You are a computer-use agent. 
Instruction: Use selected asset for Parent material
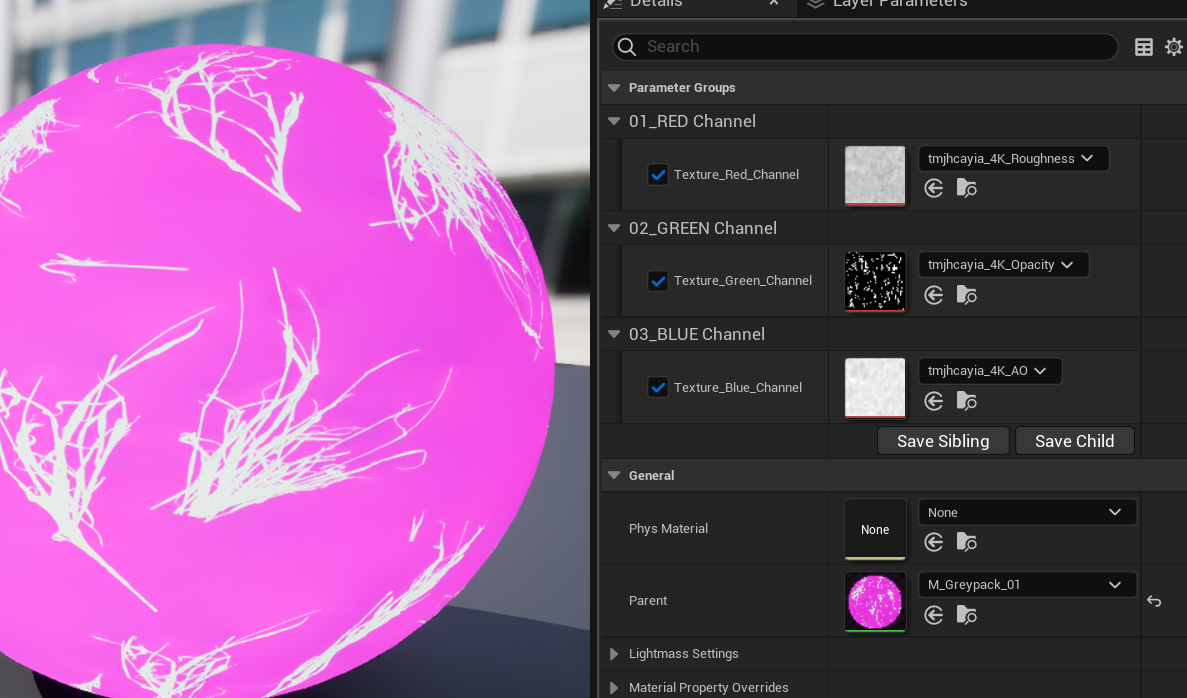point(933,615)
